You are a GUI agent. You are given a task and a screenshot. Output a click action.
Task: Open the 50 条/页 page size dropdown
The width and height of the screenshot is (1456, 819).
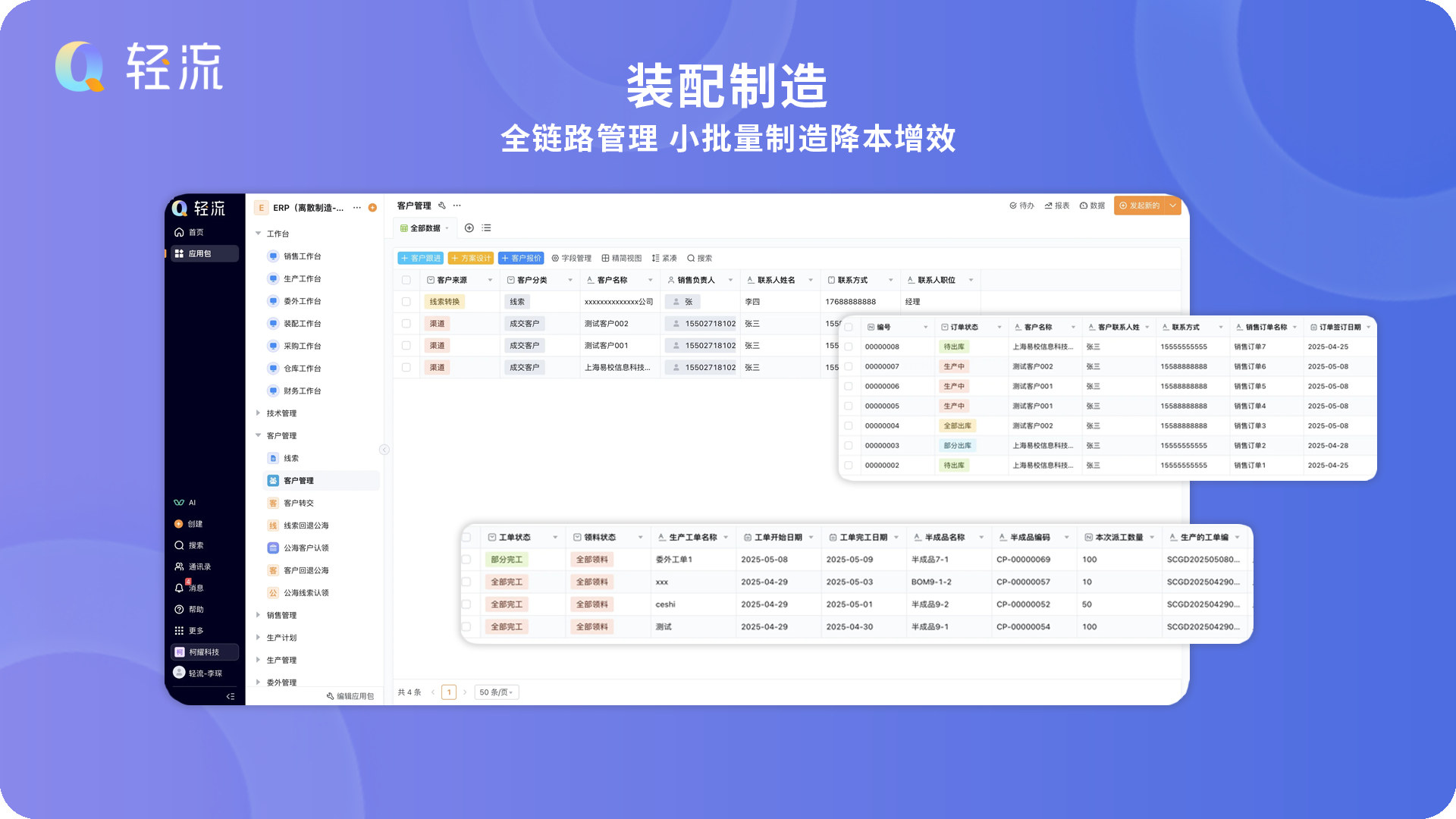[497, 692]
